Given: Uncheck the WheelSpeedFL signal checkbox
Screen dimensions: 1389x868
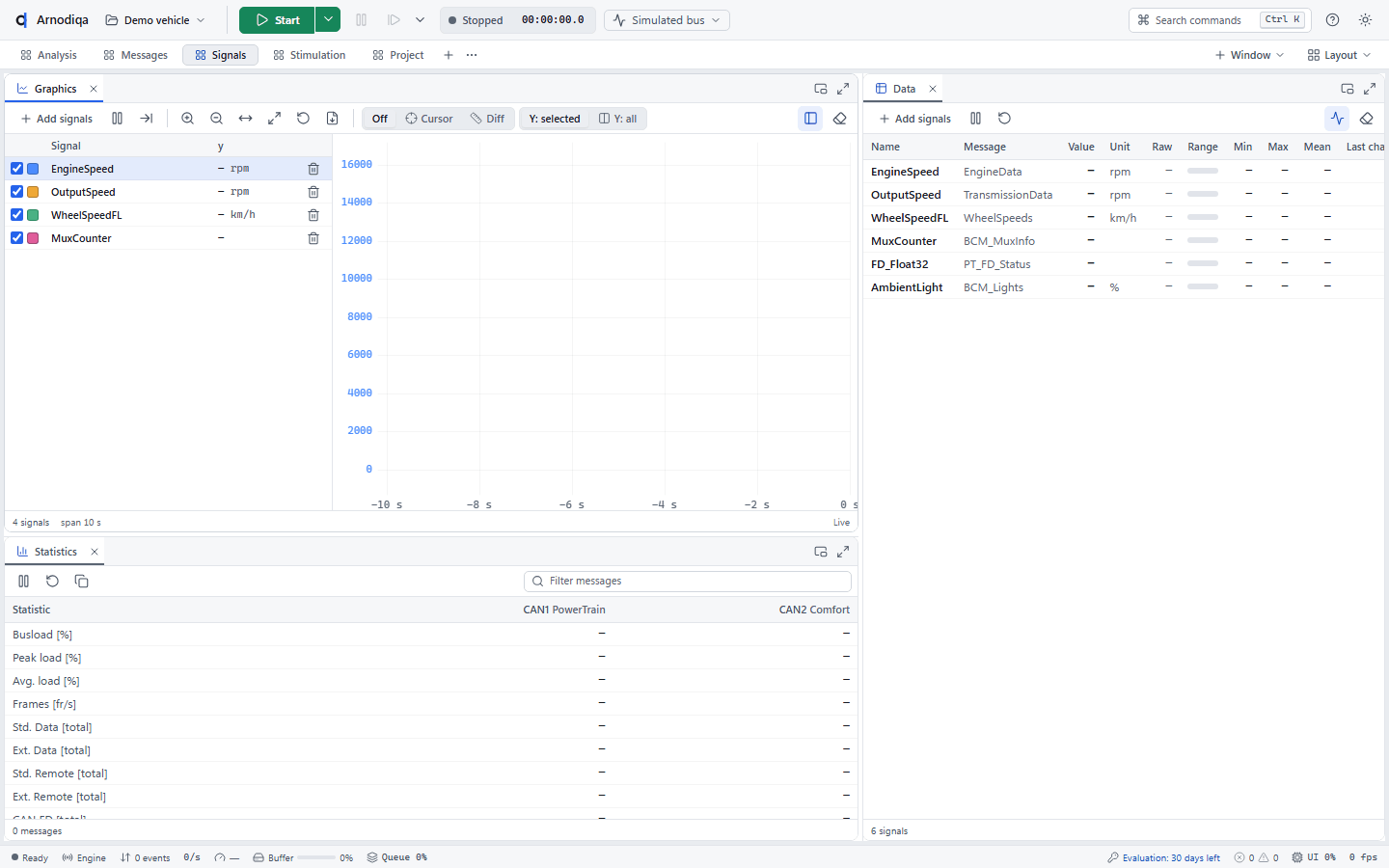Looking at the screenshot, I should coord(17,215).
